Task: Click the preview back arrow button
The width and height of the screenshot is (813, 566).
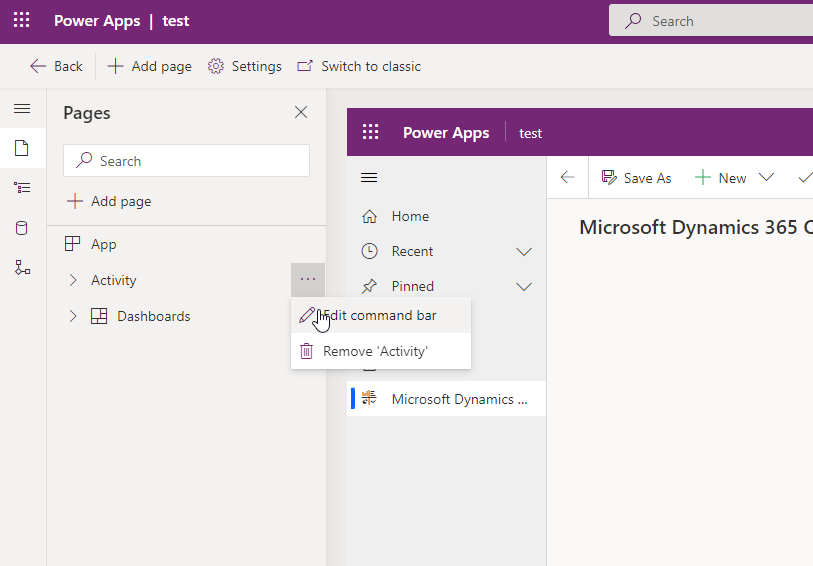Action: pos(568,178)
